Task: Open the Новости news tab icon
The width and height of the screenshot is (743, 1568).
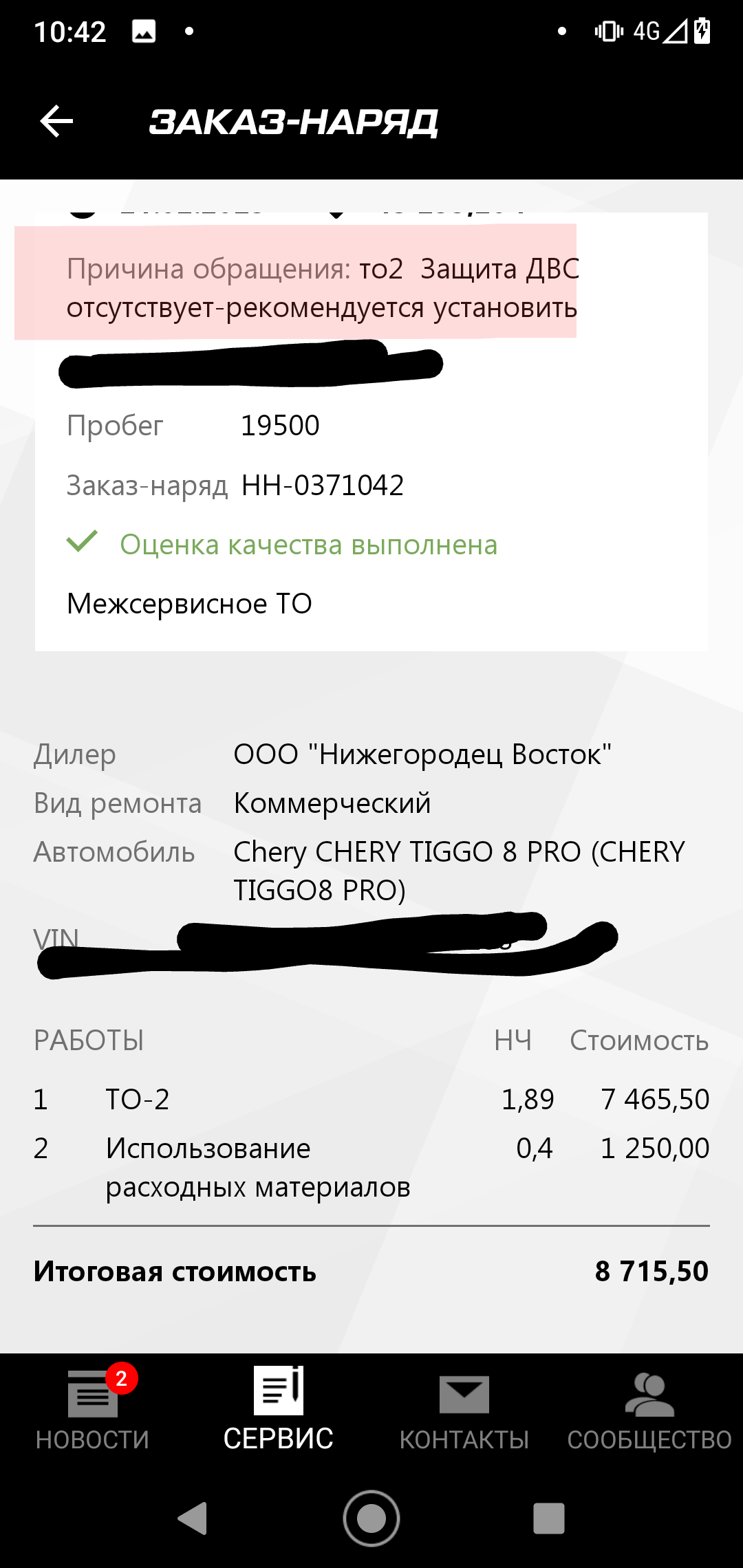Action: point(92,1395)
